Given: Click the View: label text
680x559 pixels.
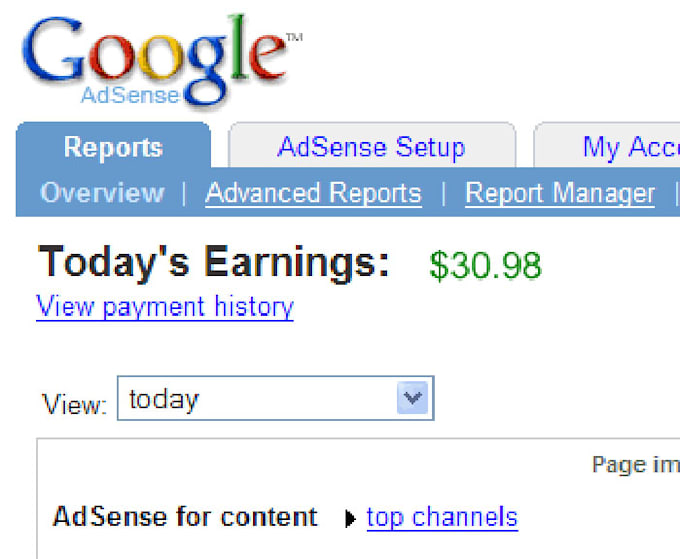Looking at the screenshot, I should (x=74, y=405).
